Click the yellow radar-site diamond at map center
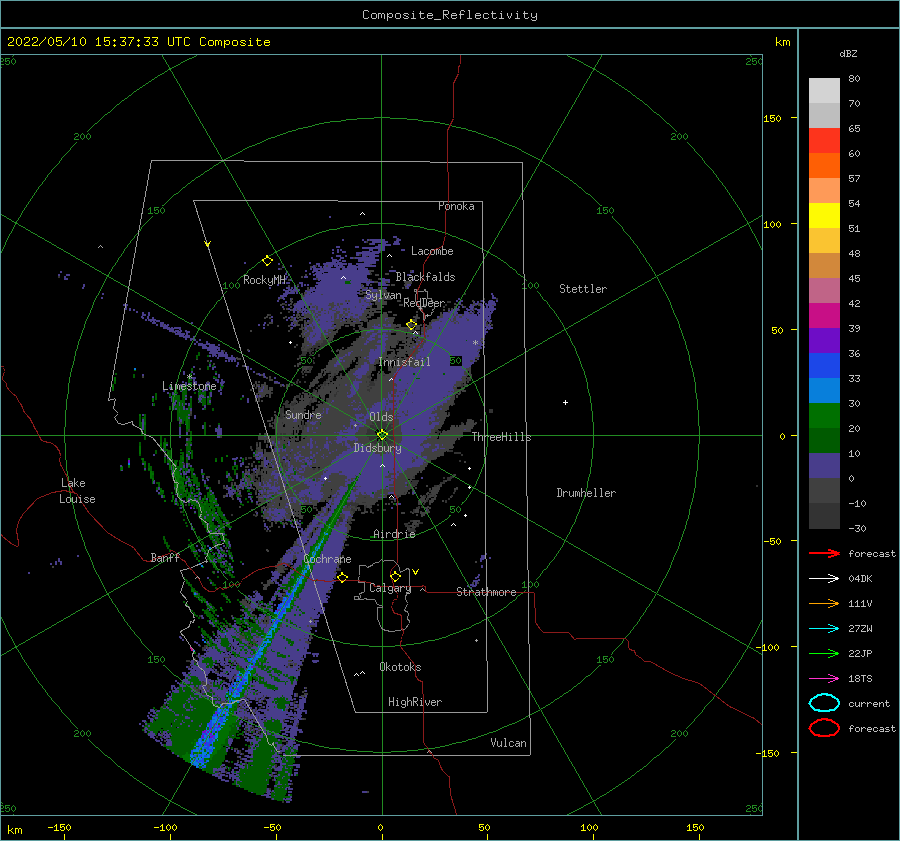The width and height of the screenshot is (900, 841). (x=382, y=435)
